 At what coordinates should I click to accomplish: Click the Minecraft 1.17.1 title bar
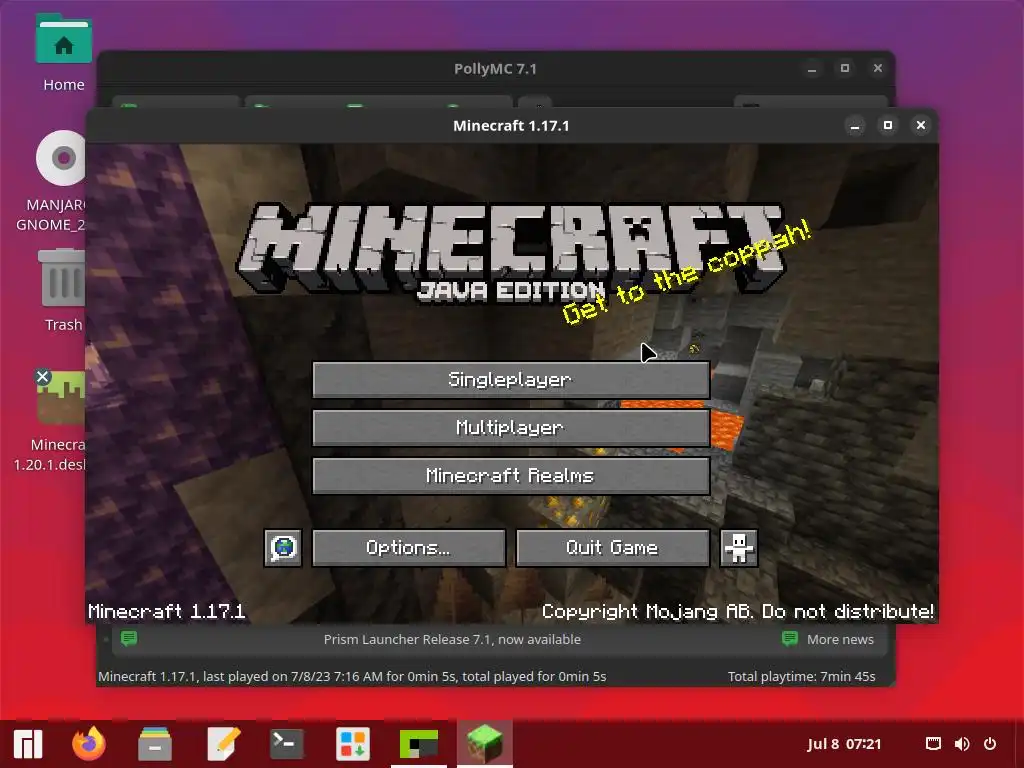[511, 125]
